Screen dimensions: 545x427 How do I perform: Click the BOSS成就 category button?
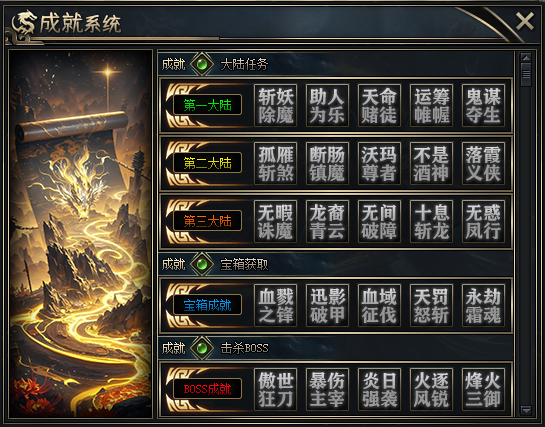(208, 389)
